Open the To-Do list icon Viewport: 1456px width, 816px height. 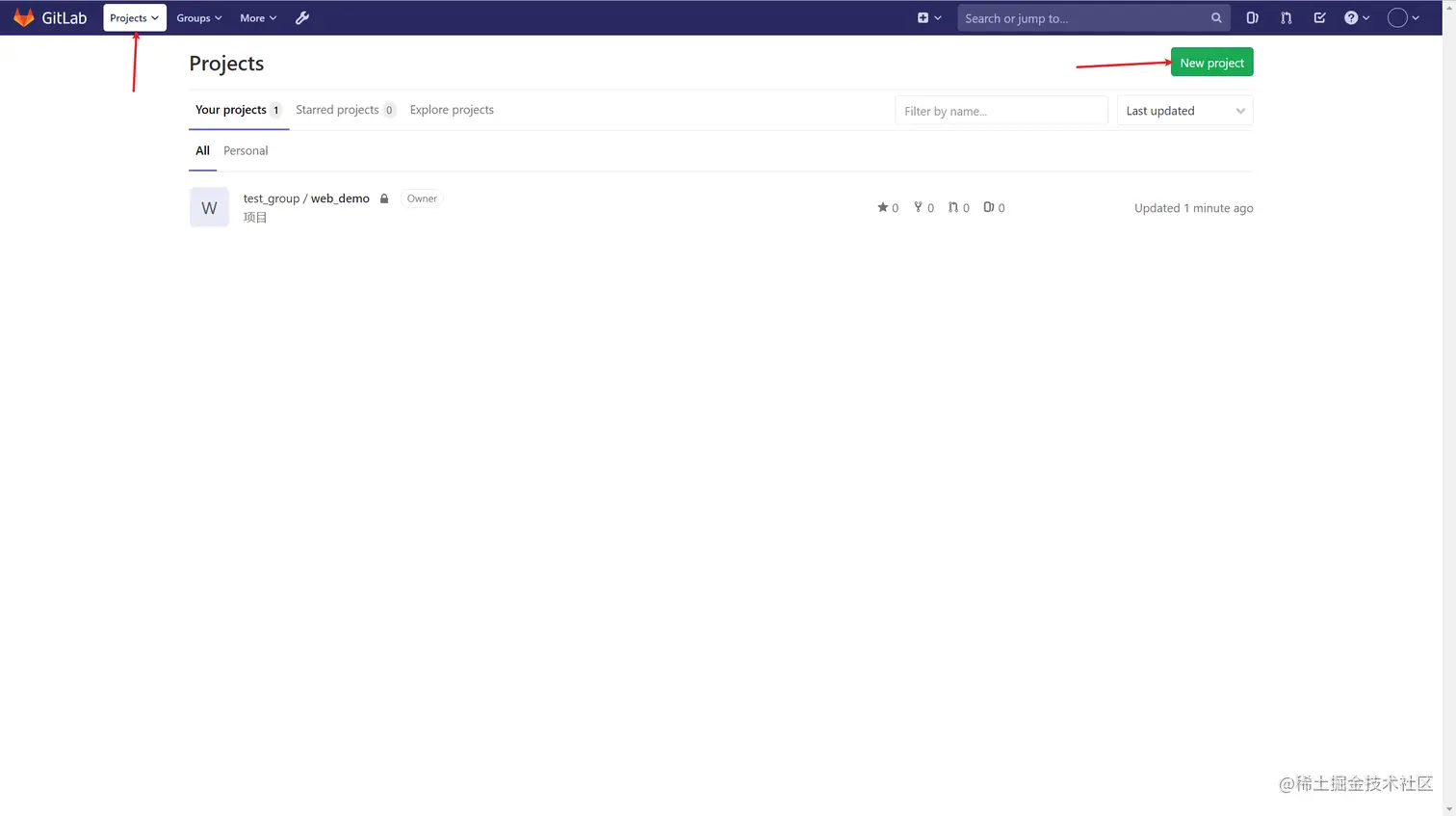coord(1320,18)
